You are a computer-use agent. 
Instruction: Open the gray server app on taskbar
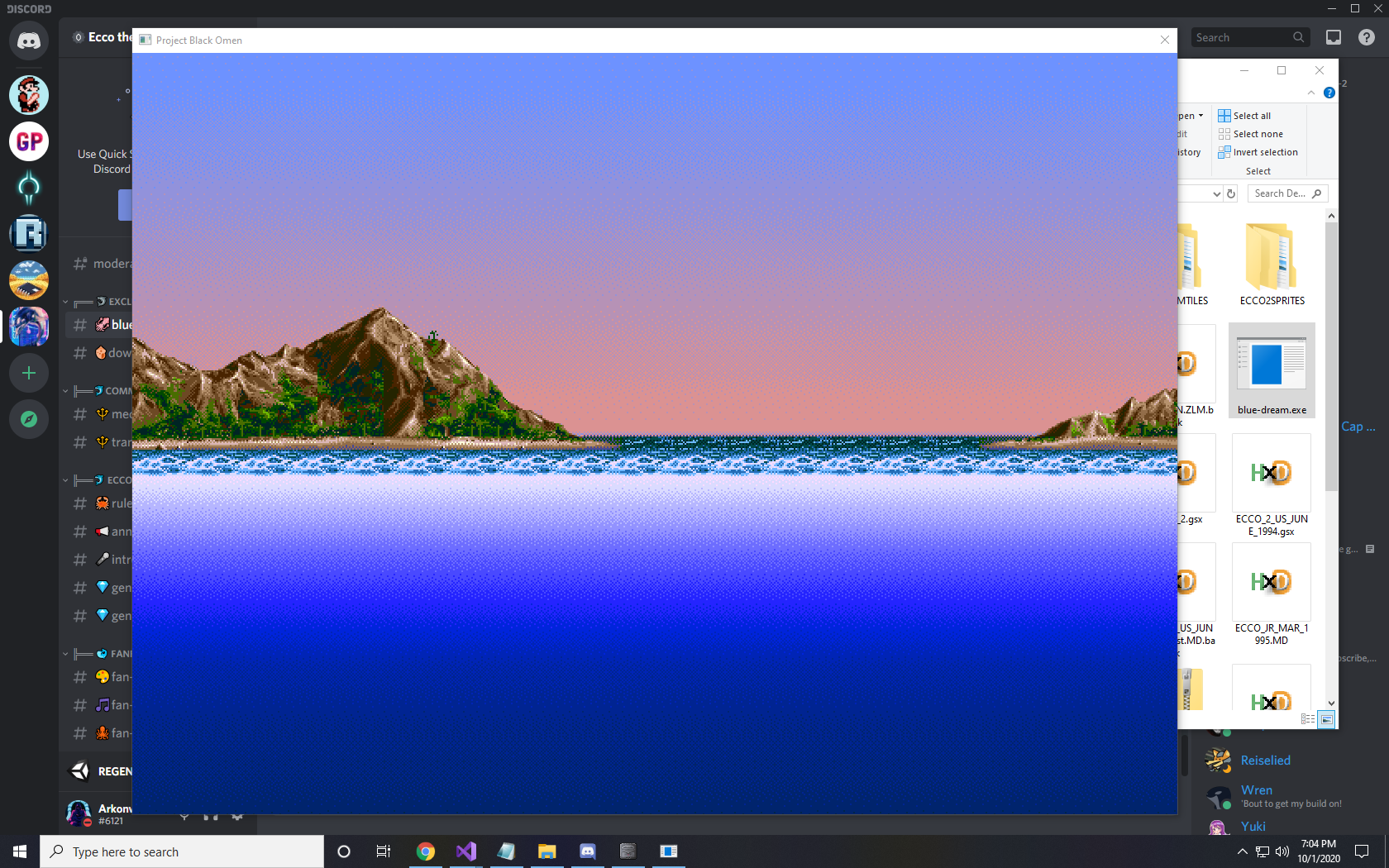click(x=628, y=851)
